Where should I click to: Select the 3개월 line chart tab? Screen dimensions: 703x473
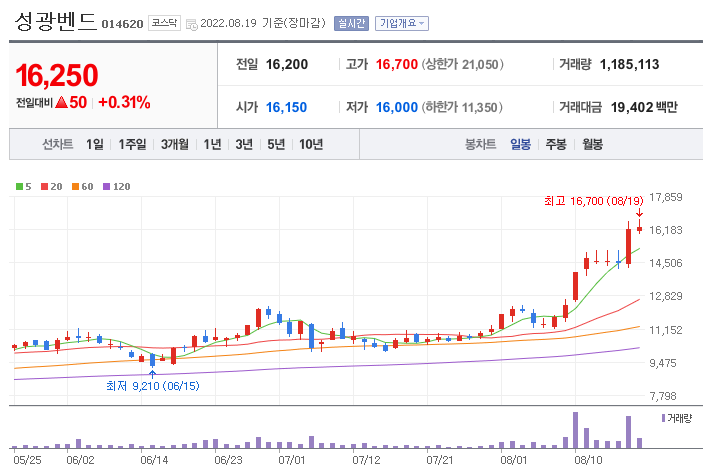pyautogui.click(x=175, y=144)
